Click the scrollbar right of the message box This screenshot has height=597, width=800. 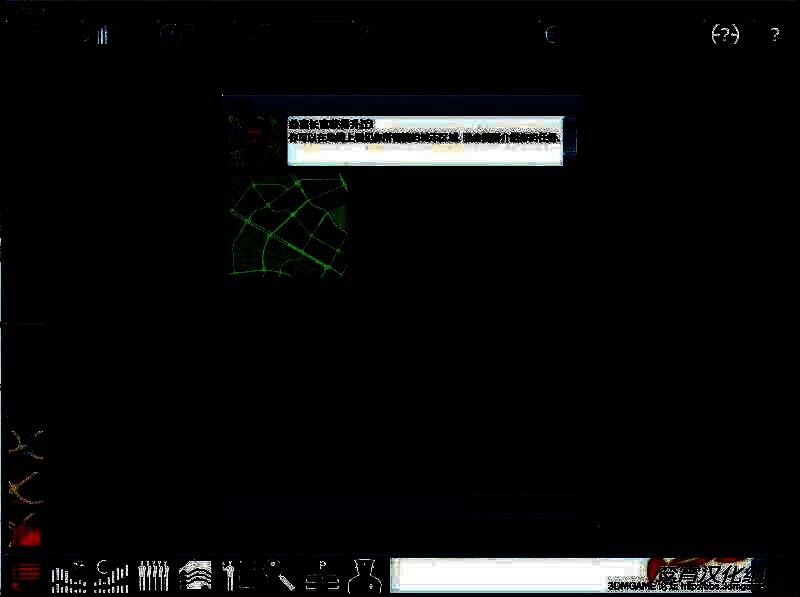[x=570, y=139]
